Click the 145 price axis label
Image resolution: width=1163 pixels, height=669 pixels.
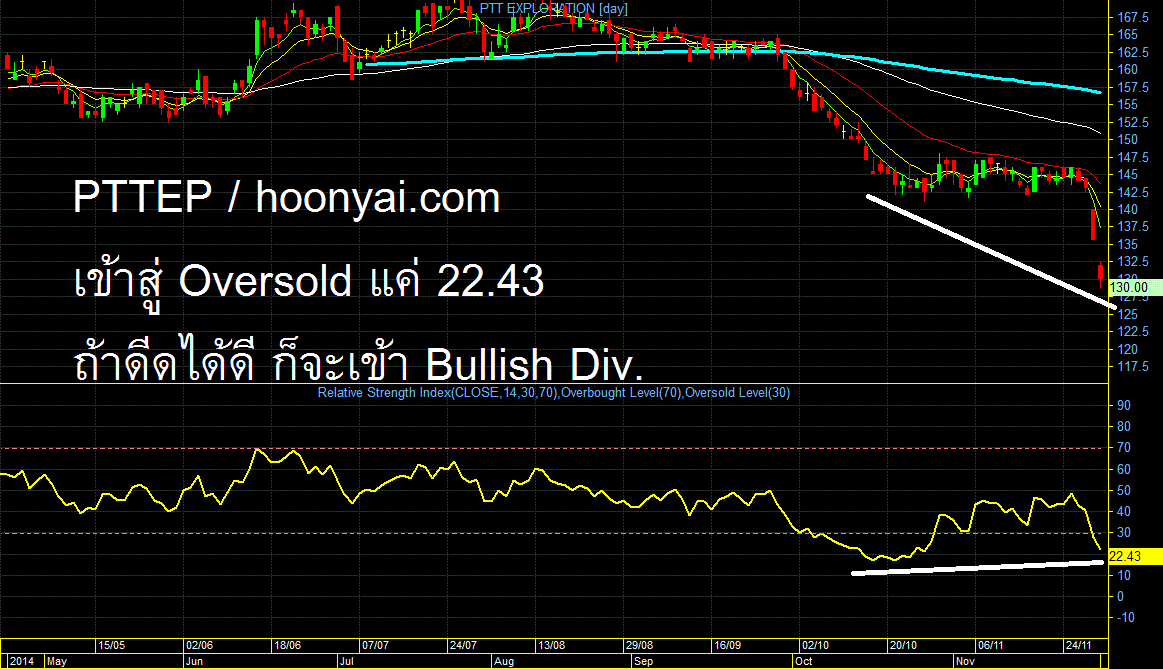[1127, 174]
